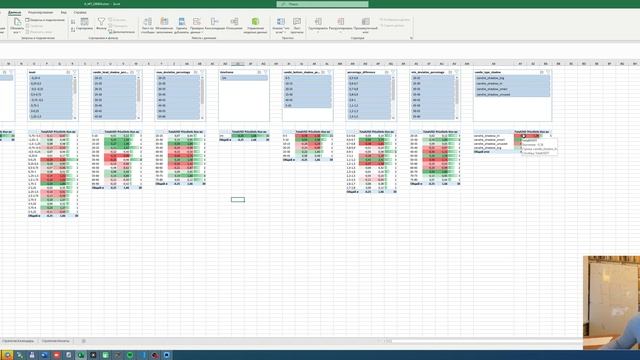Screen dimensions: 640x360
Task: Open the Review (Рецензирование) ribbon tab
Action: click(40, 13)
